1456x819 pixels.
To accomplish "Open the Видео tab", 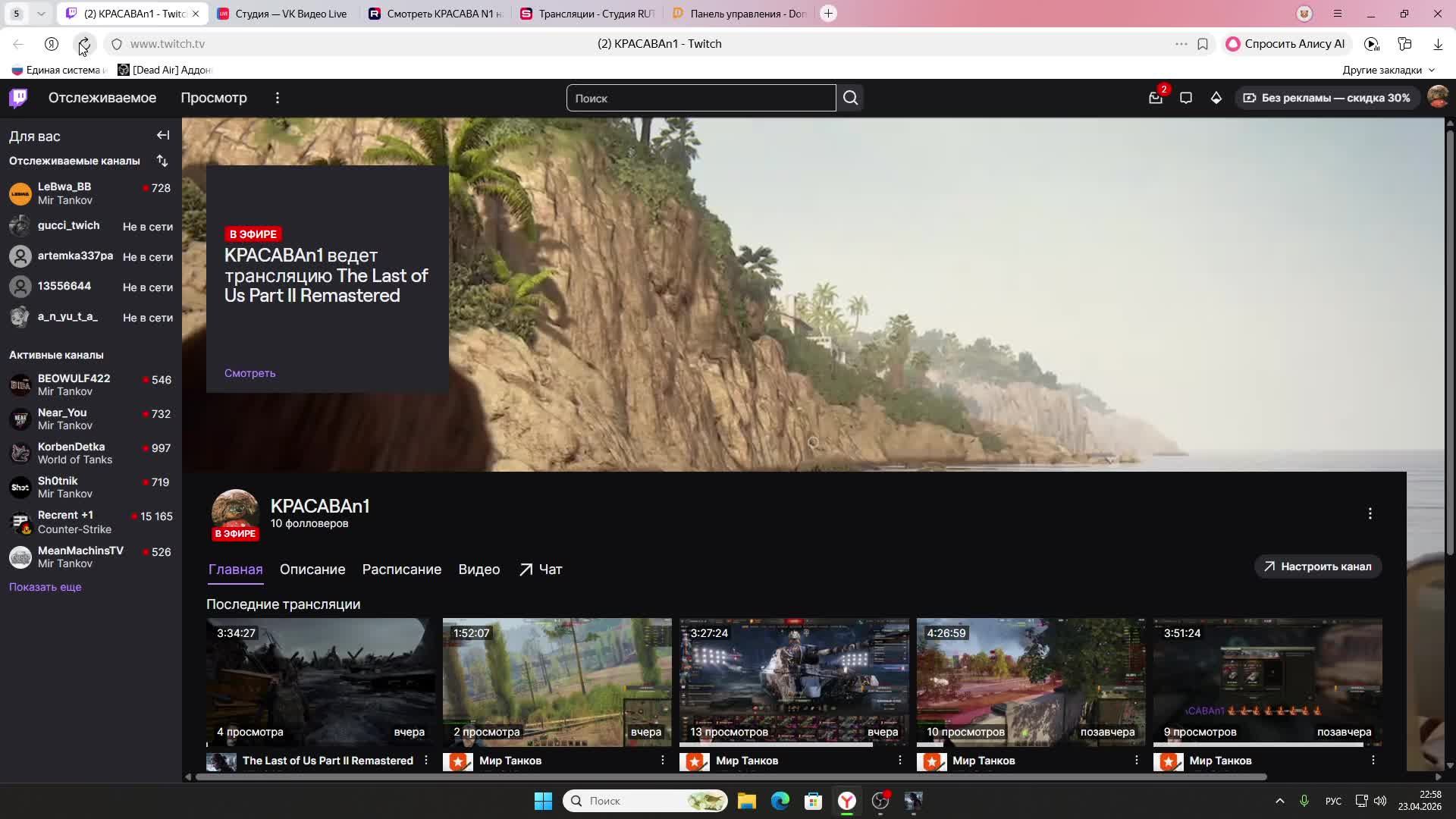I will point(479,570).
